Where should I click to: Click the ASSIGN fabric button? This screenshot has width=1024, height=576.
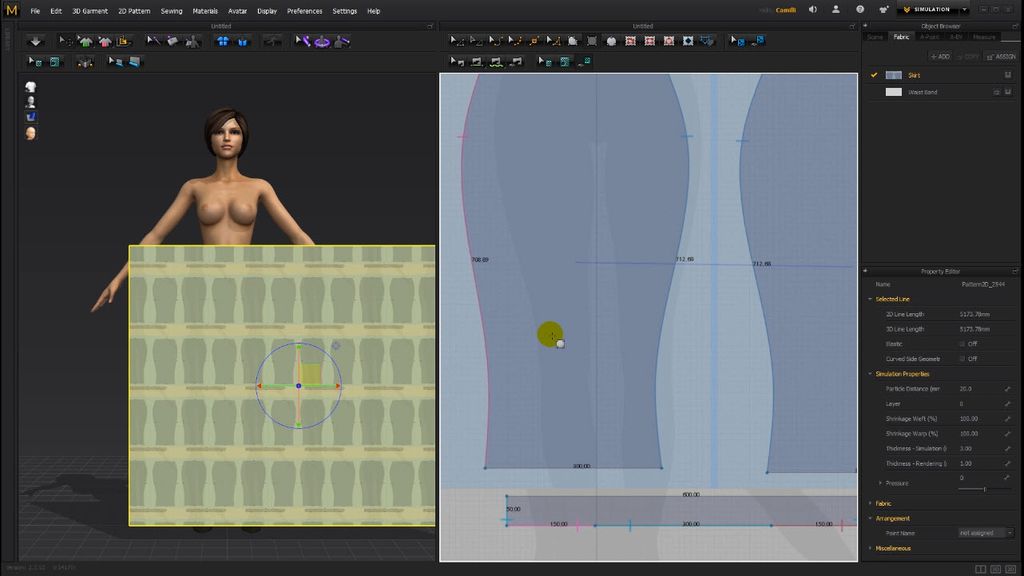1001,57
